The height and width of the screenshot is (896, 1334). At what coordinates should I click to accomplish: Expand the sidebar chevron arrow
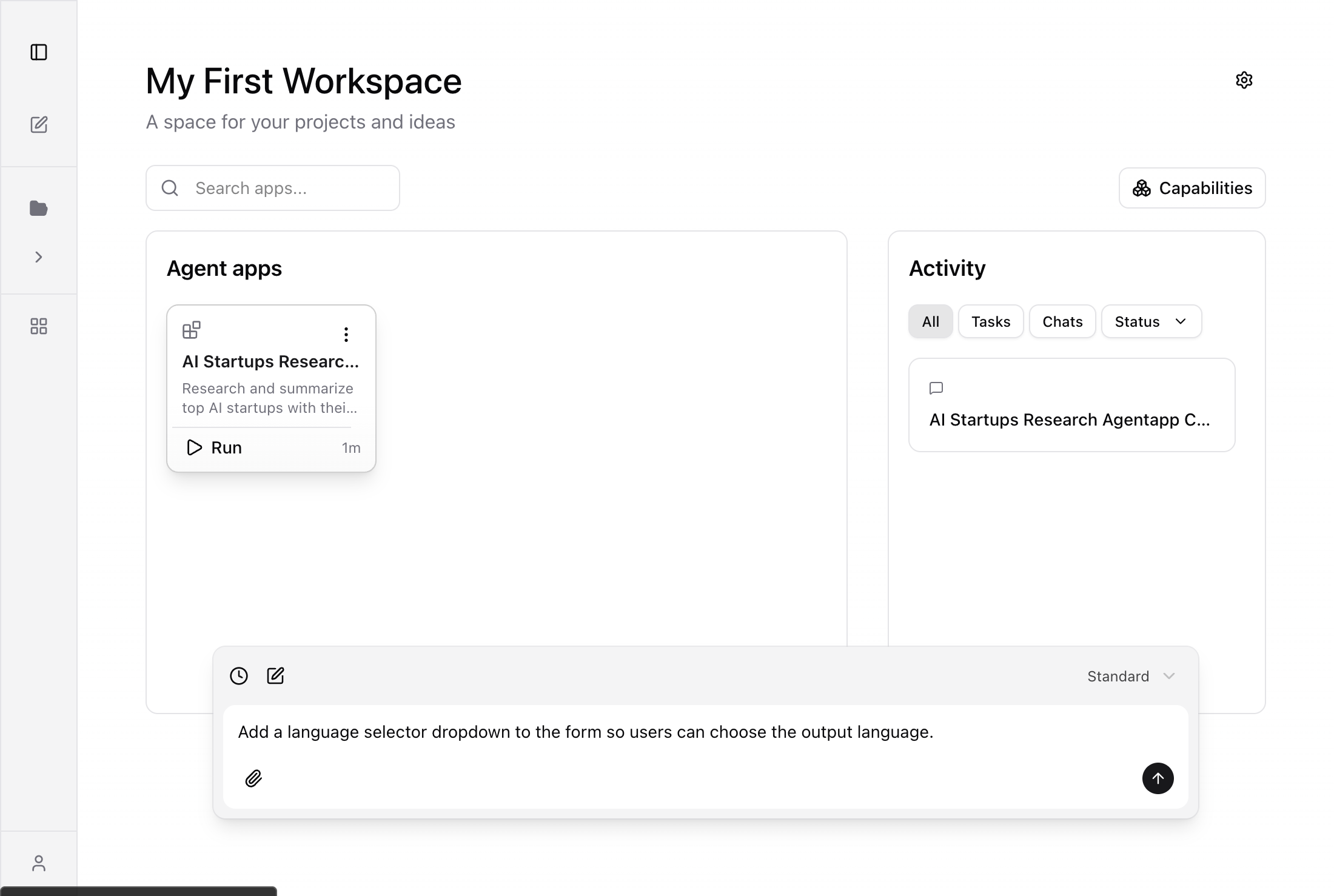click(x=39, y=257)
